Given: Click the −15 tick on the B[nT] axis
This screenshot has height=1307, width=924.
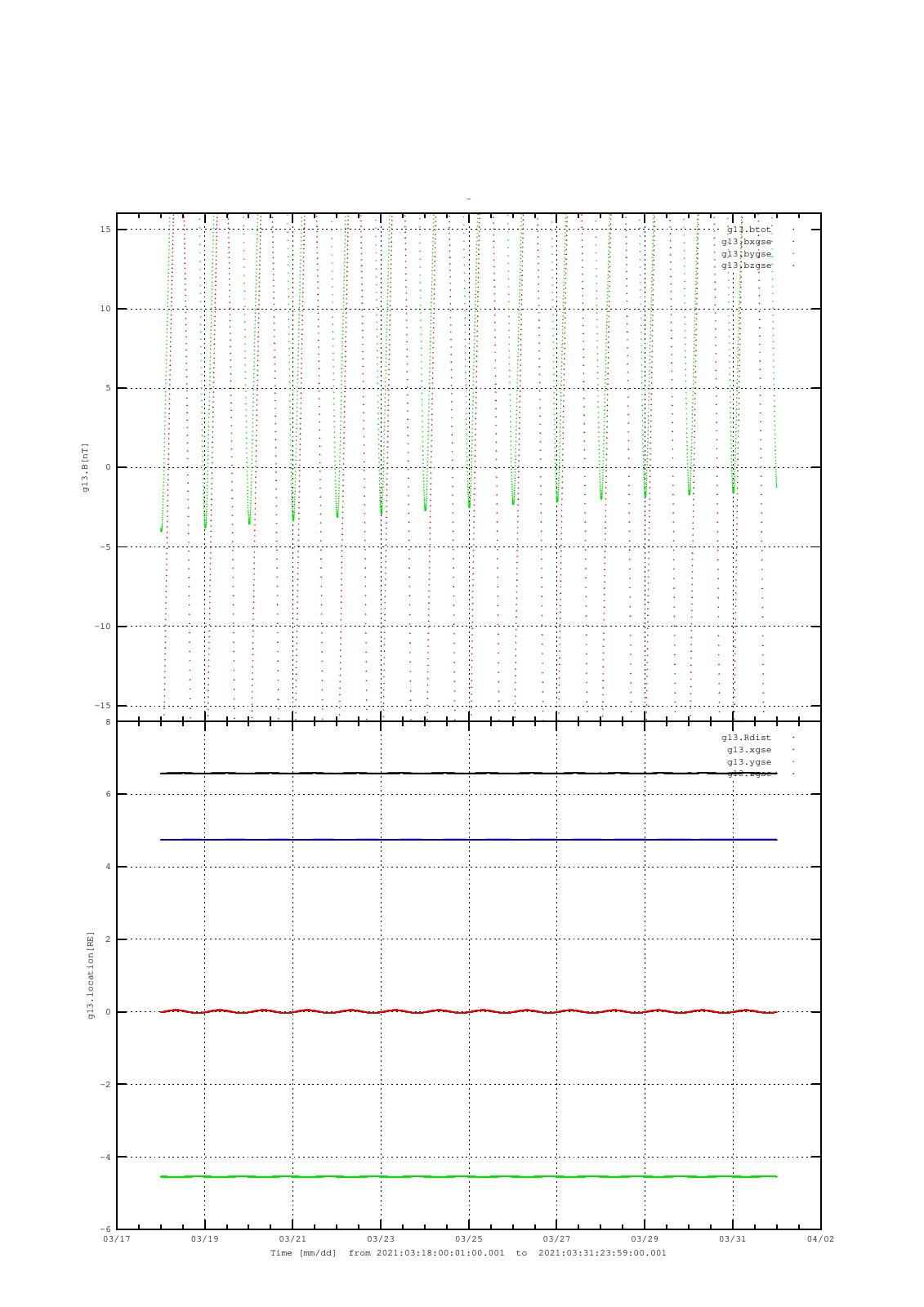Looking at the screenshot, I should (x=102, y=706).
